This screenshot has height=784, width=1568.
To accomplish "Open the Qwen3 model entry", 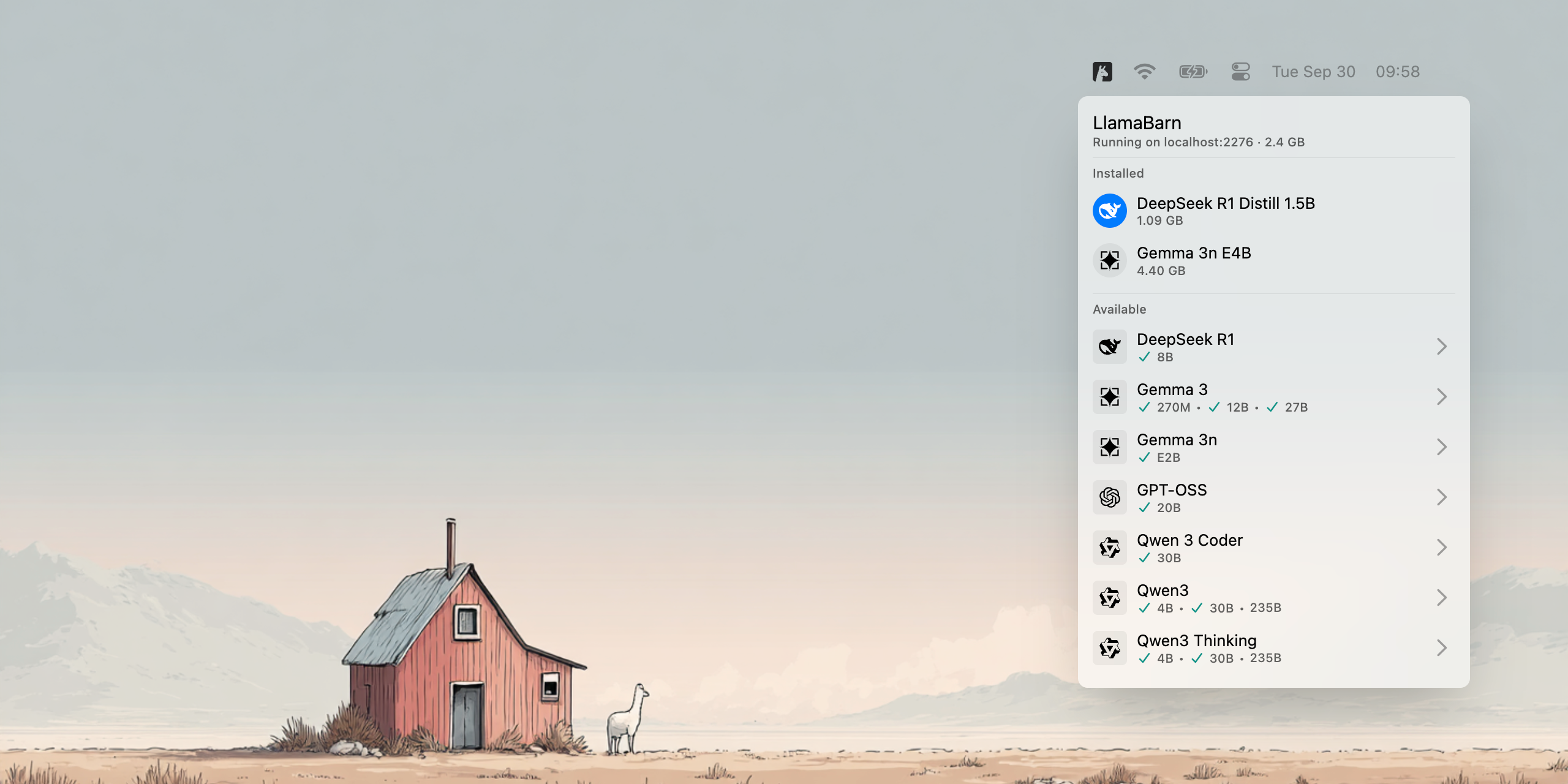I will click(x=1163, y=590).
